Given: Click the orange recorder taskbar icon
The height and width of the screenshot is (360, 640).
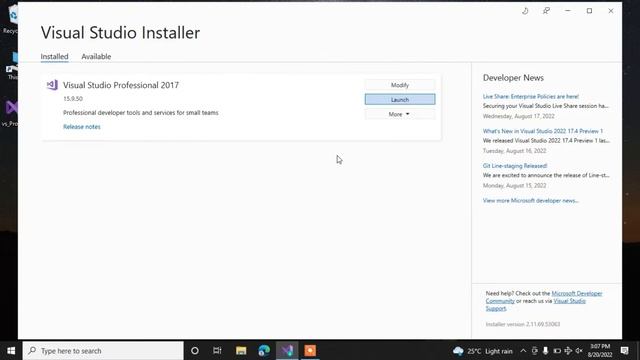Looking at the screenshot, I should coord(310,351).
